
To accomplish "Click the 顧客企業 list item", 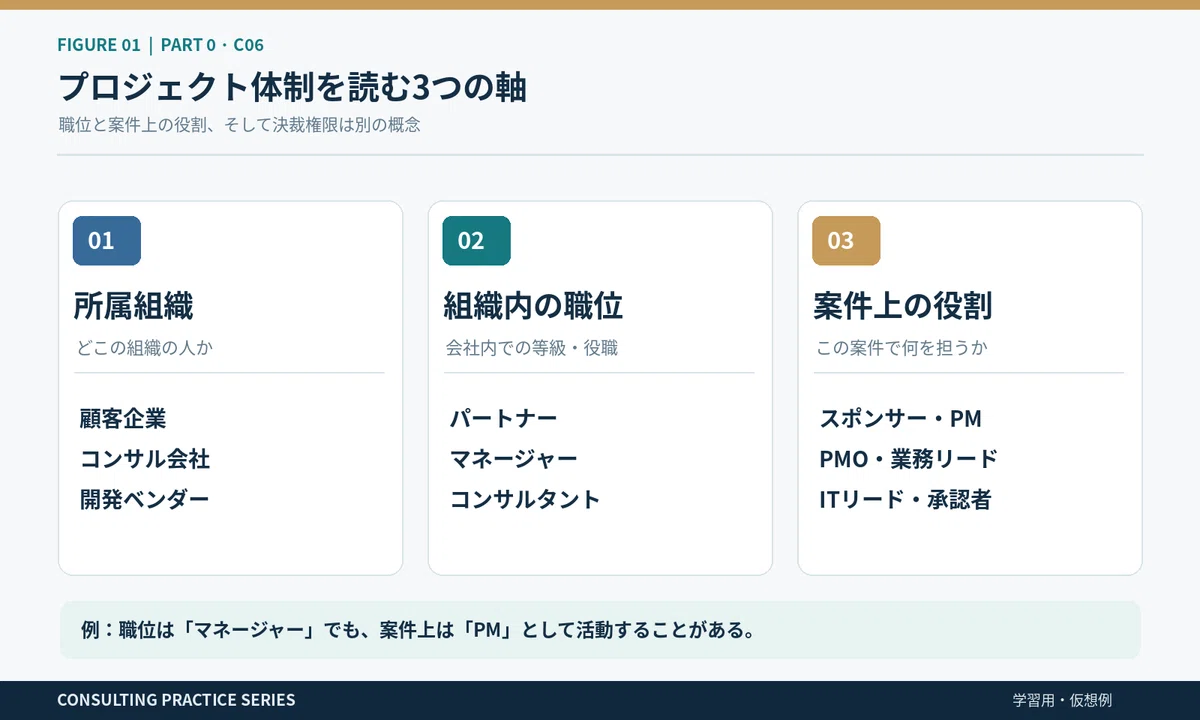I will pyautogui.click(x=123, y=418).
